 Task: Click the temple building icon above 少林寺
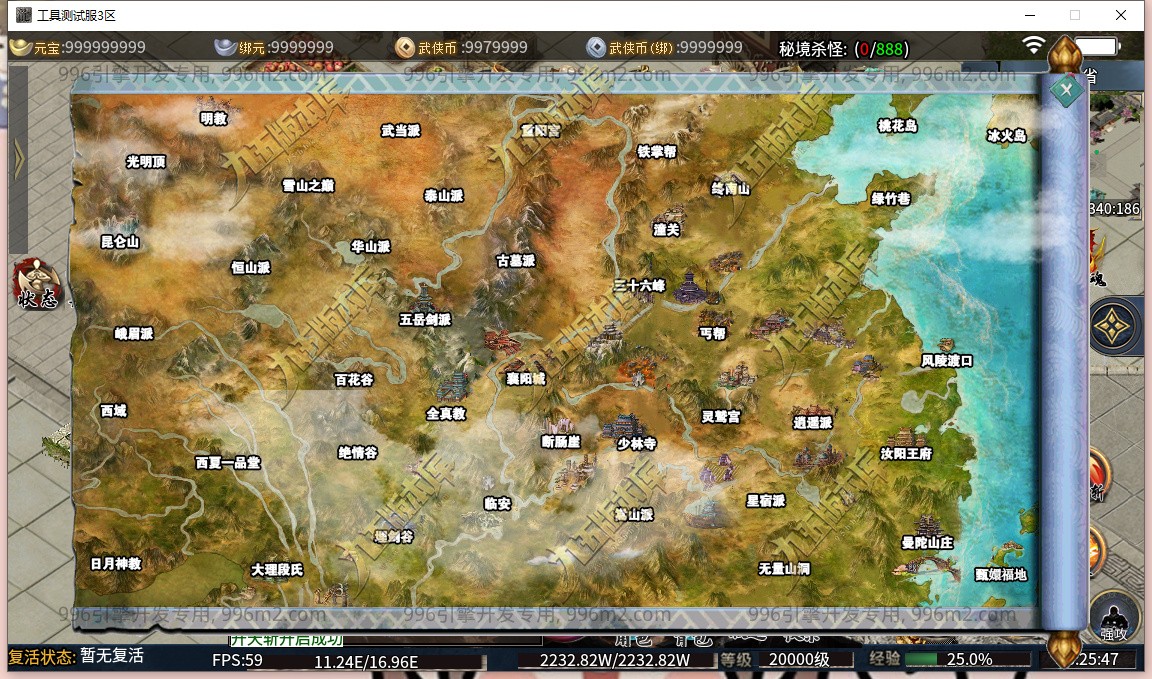[x=625, y=425]
